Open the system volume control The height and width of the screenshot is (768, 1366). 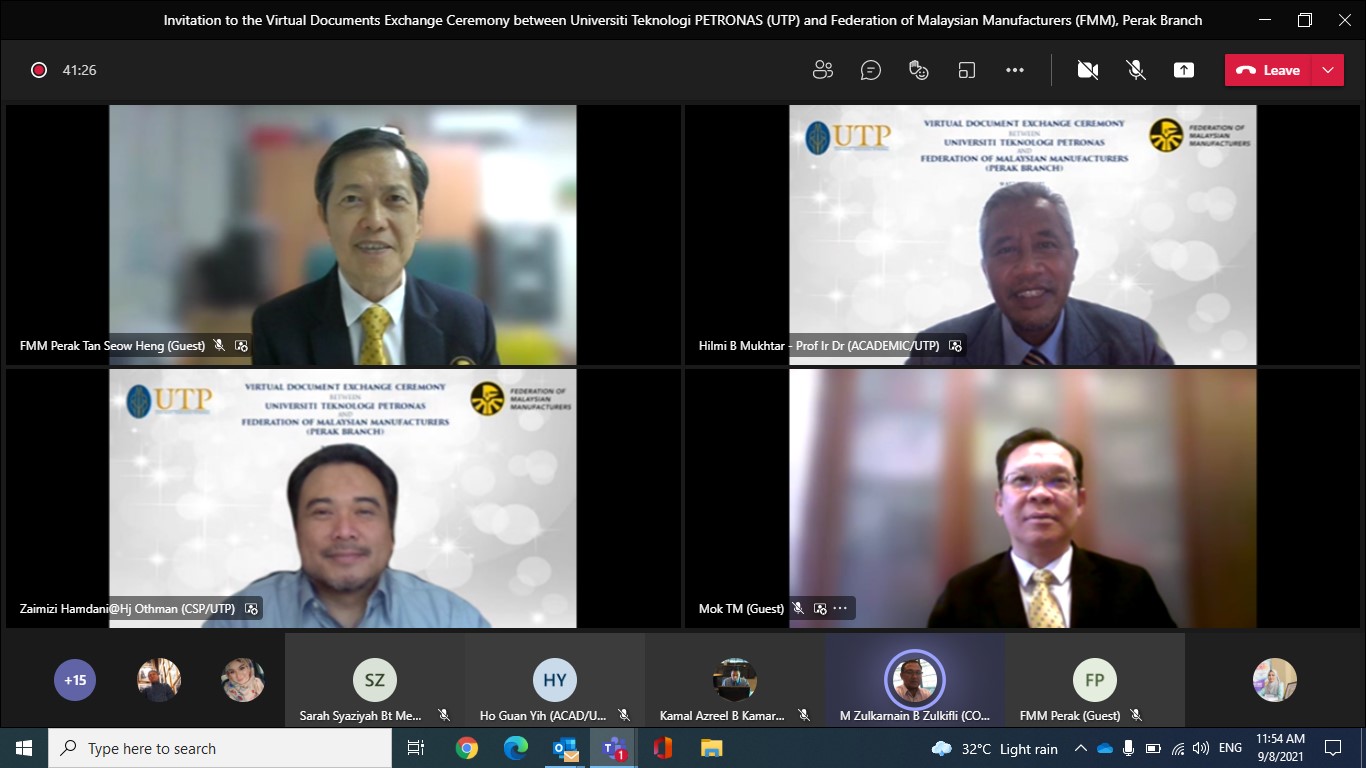[1201, 748]
